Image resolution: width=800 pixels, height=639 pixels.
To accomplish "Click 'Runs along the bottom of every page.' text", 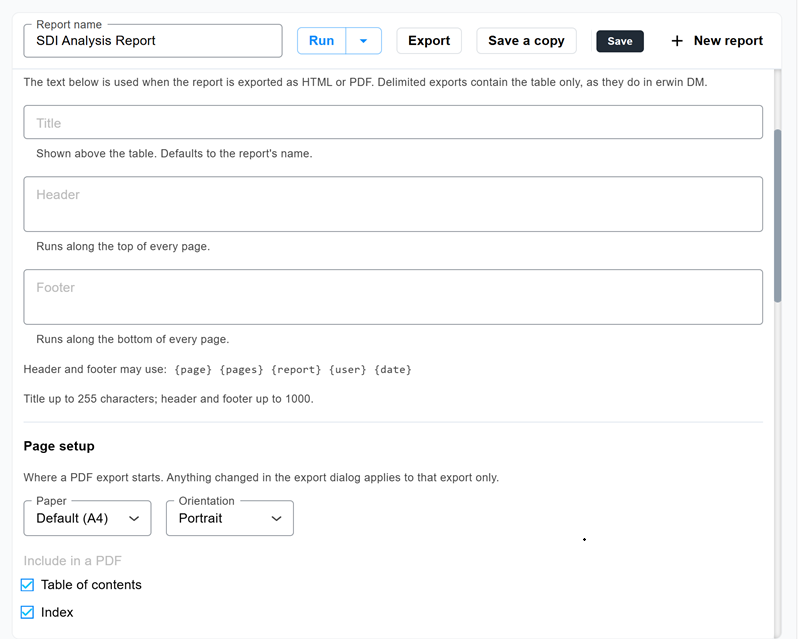I will coord(133,339).
